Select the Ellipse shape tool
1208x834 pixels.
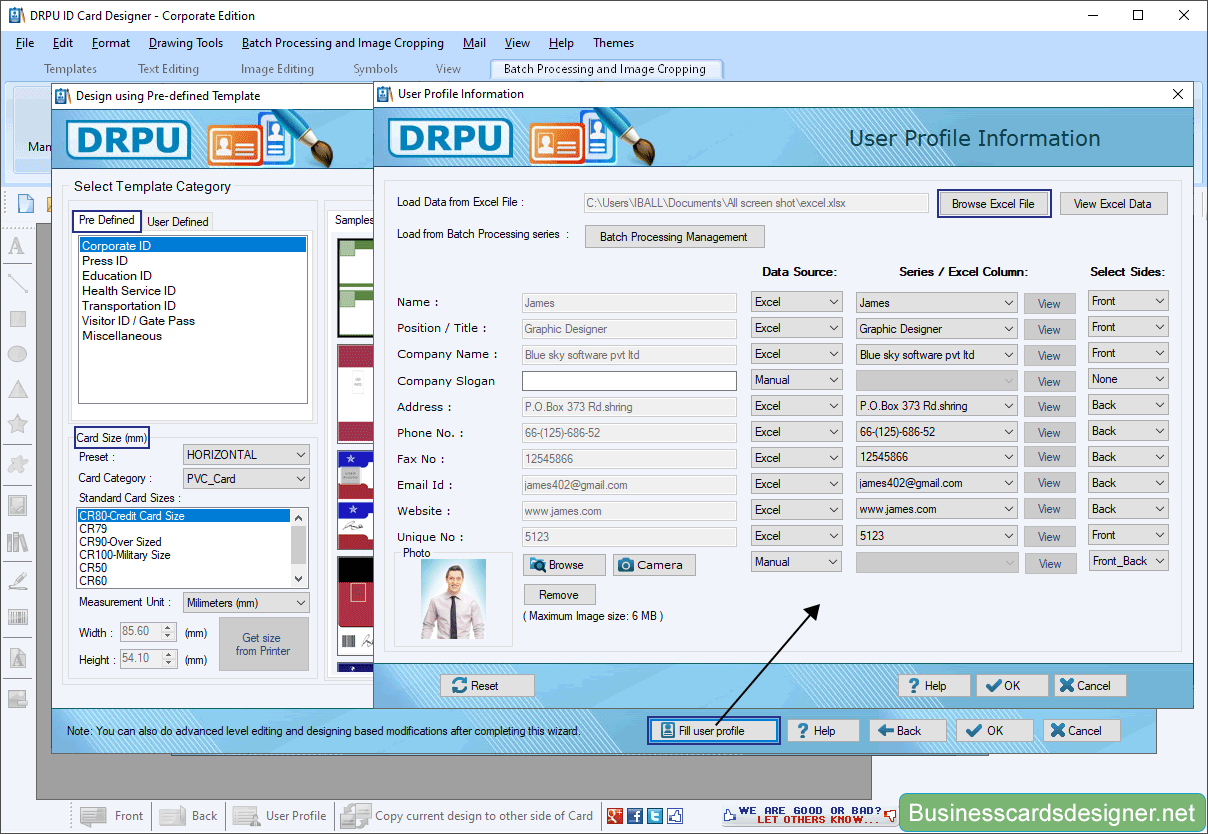[17, 354]
